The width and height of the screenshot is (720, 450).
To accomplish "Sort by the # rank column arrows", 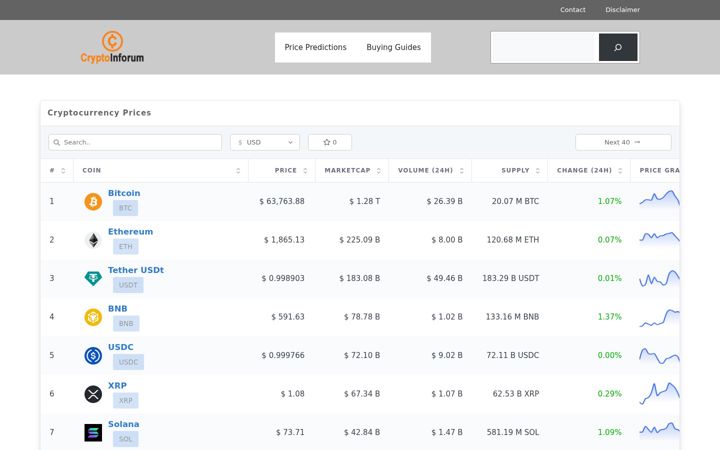I will (63, 170).
